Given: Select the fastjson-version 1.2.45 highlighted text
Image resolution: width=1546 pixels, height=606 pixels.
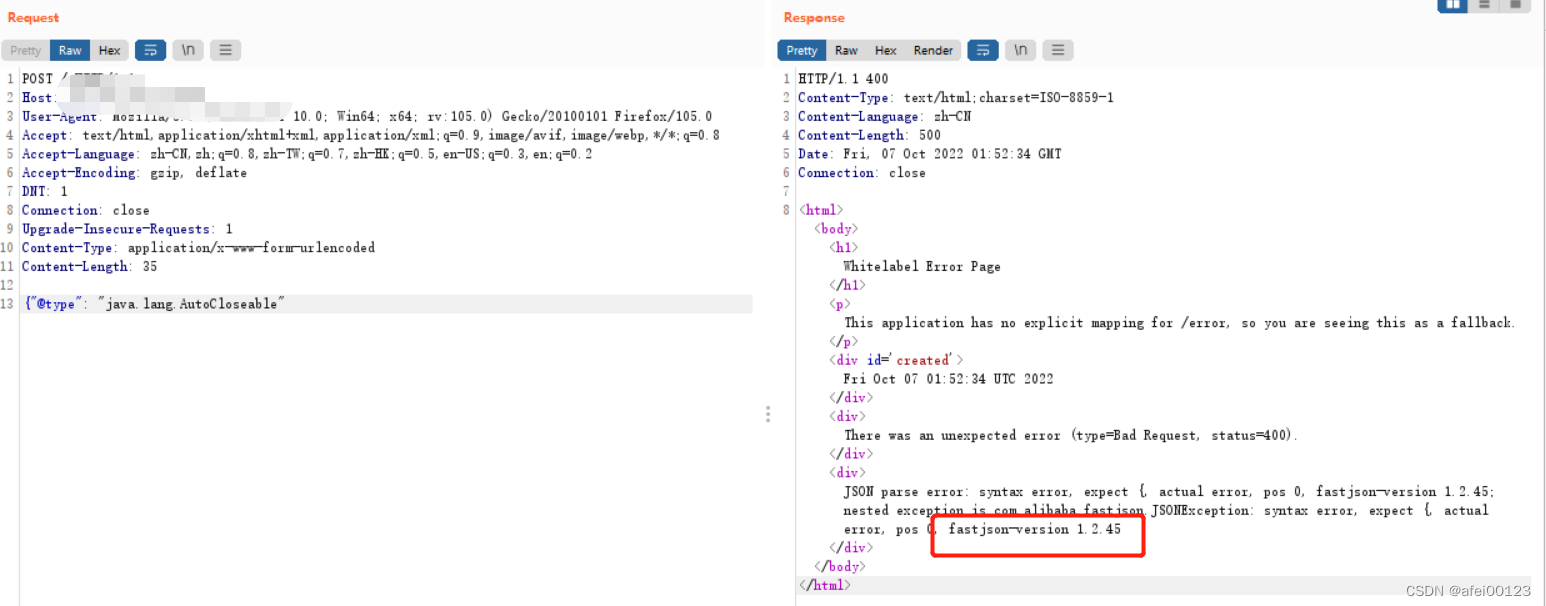Looking at the screenshot, I should point(1037,530).
